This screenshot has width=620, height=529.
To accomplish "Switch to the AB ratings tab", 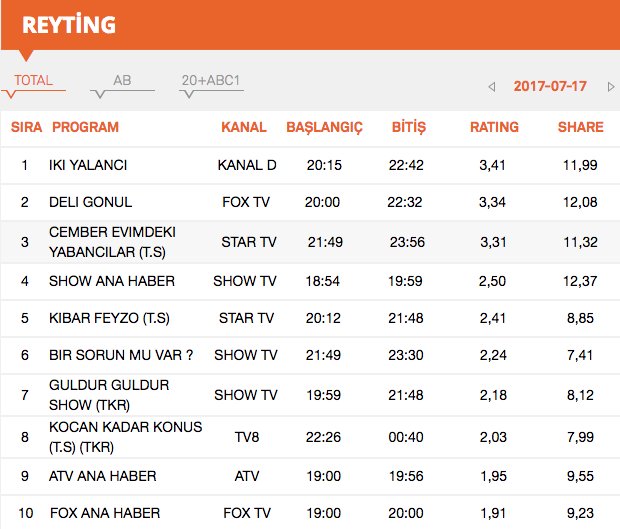I will pos(122,81).
